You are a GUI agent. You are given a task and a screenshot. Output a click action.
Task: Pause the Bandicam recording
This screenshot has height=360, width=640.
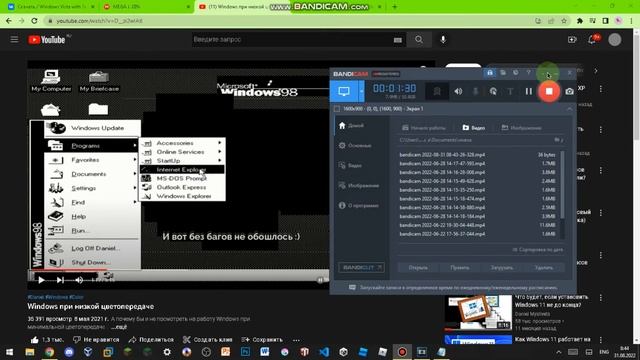tap(529, 91)
